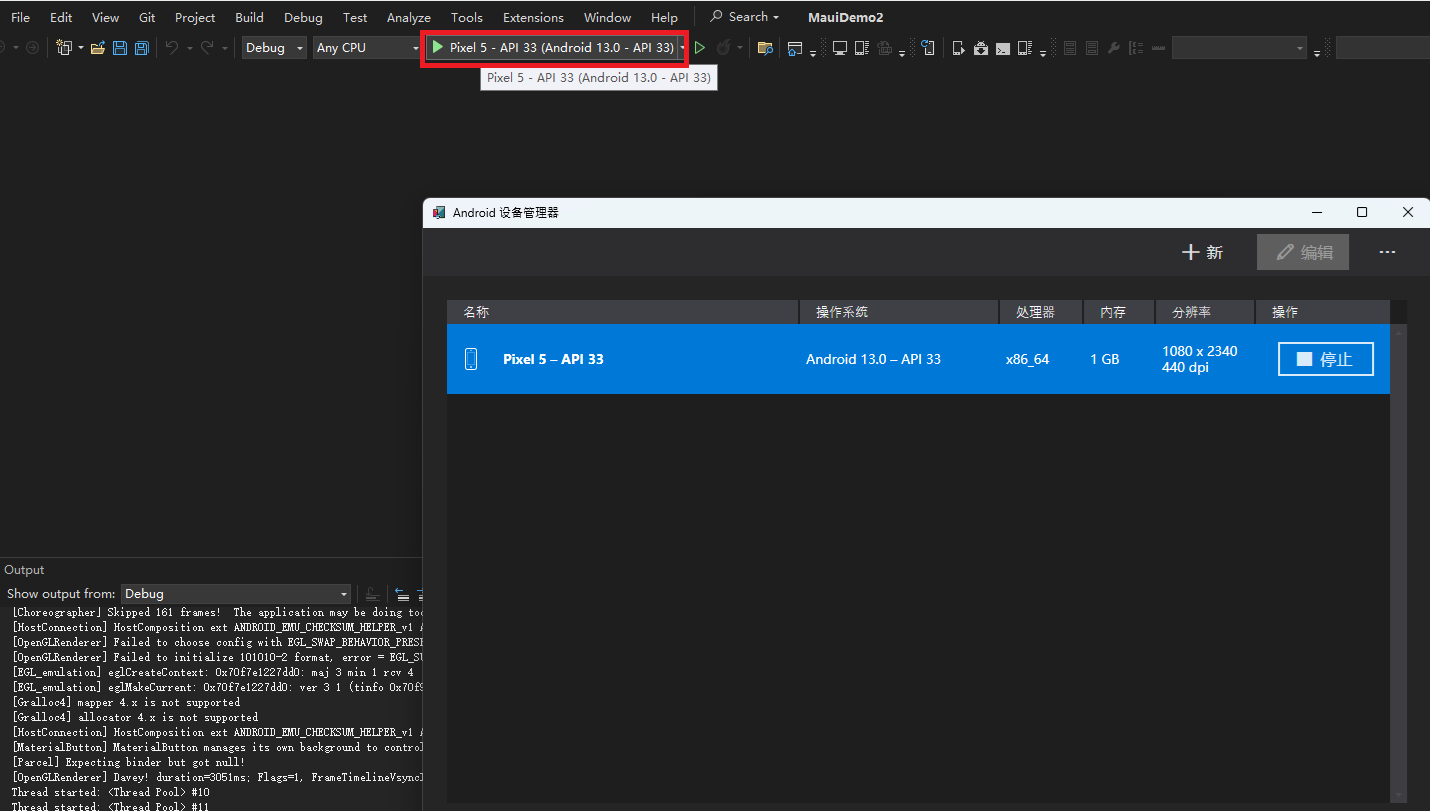
Task: Click the browser window home icon
Action: pos(795,47)
